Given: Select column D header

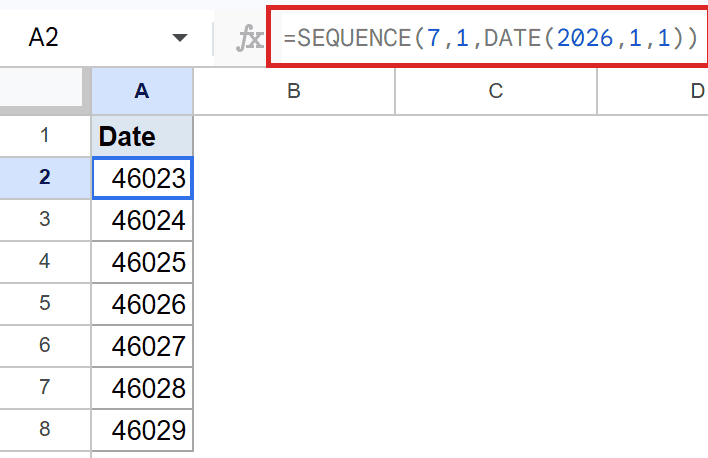Looking at the screenshot, I should click(653, 91).
